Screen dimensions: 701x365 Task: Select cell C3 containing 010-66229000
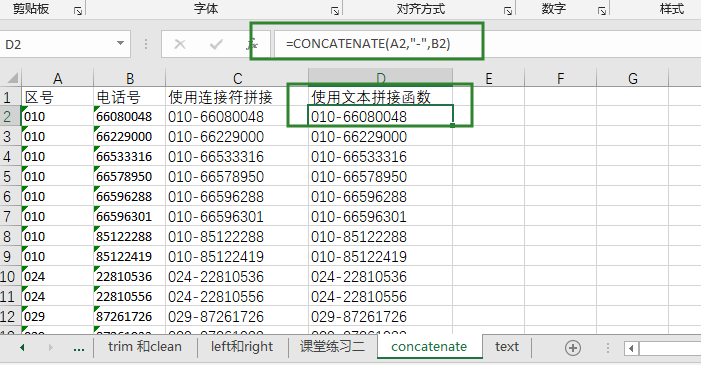point(237,136)
